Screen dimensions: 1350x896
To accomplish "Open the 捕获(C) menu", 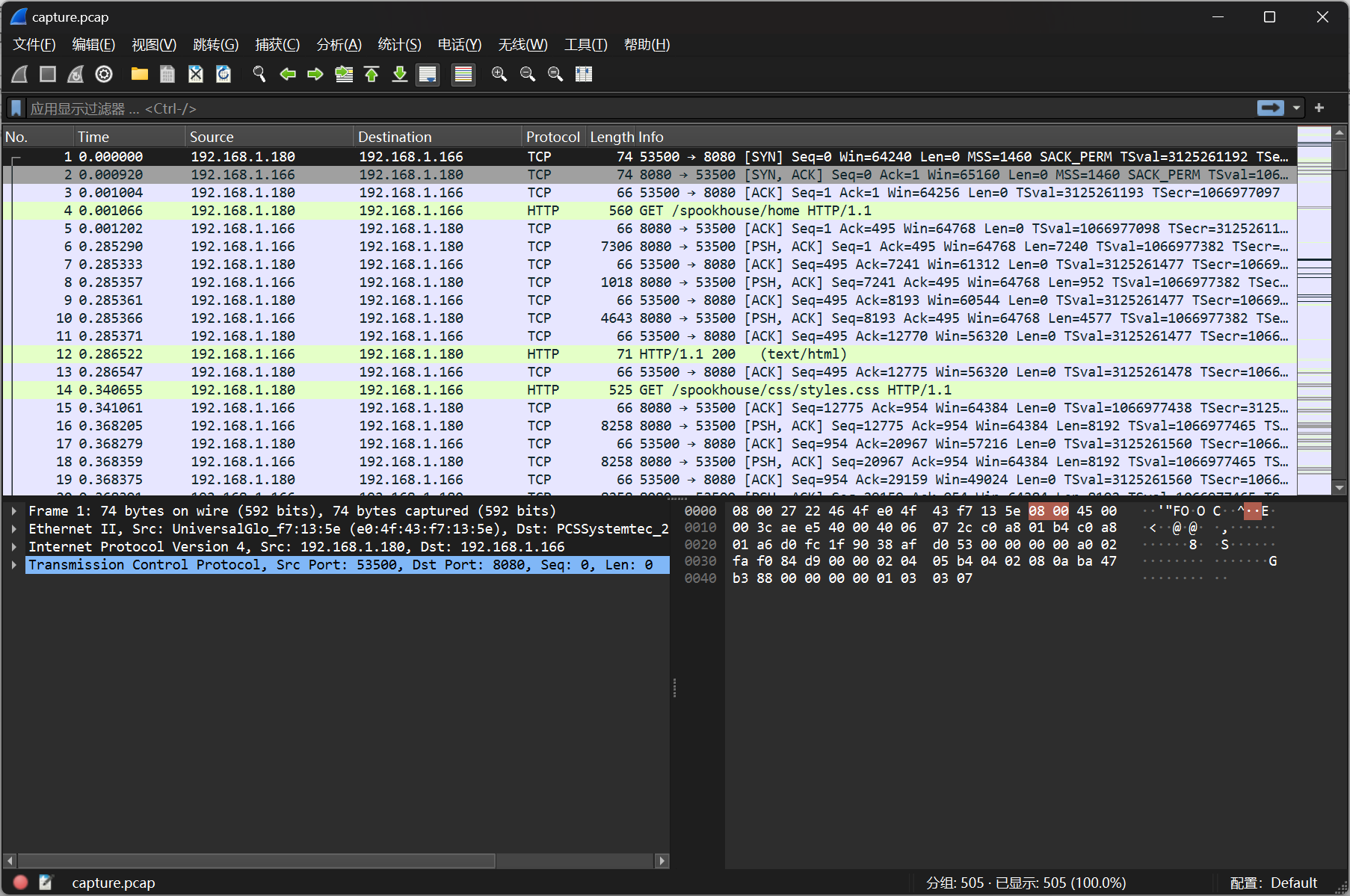I will pyautogui.click(x=277, y=45).
